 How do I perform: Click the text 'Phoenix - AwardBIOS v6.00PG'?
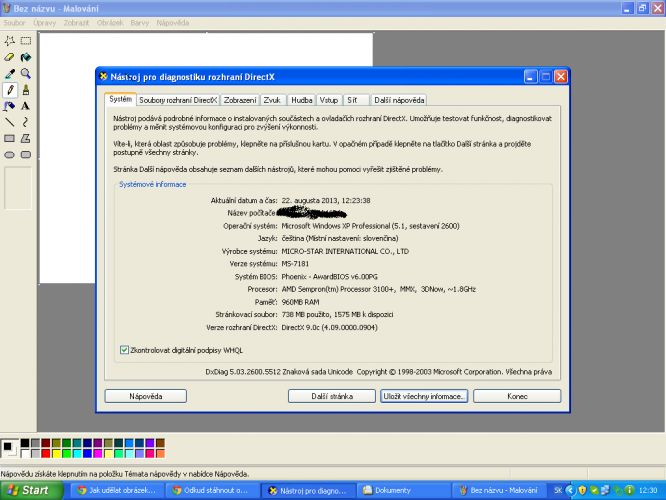click(329, 277)
